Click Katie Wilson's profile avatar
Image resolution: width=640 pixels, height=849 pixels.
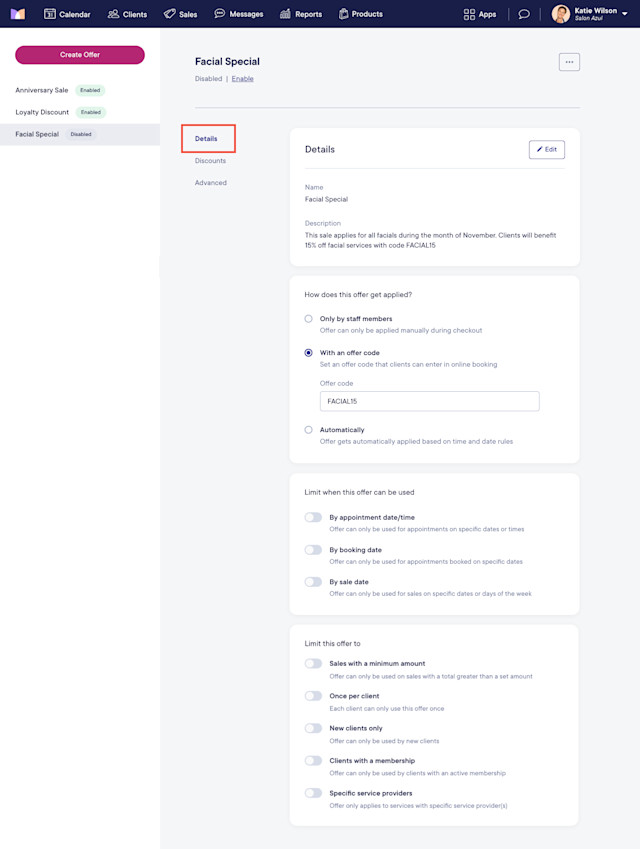(560, 14)
